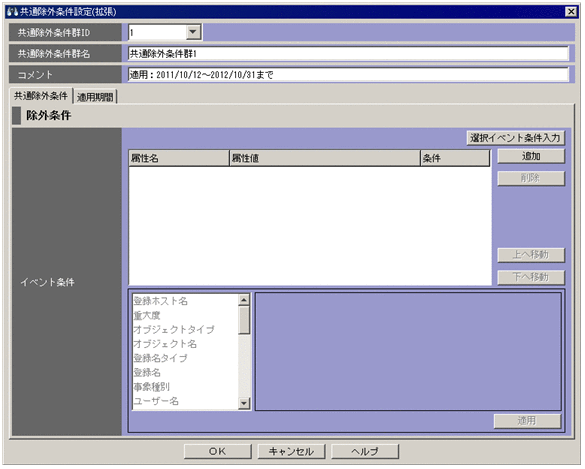Click the 適用 button
Image resolution: width=585 pixels, height=469 pixels.
[527, 421]
